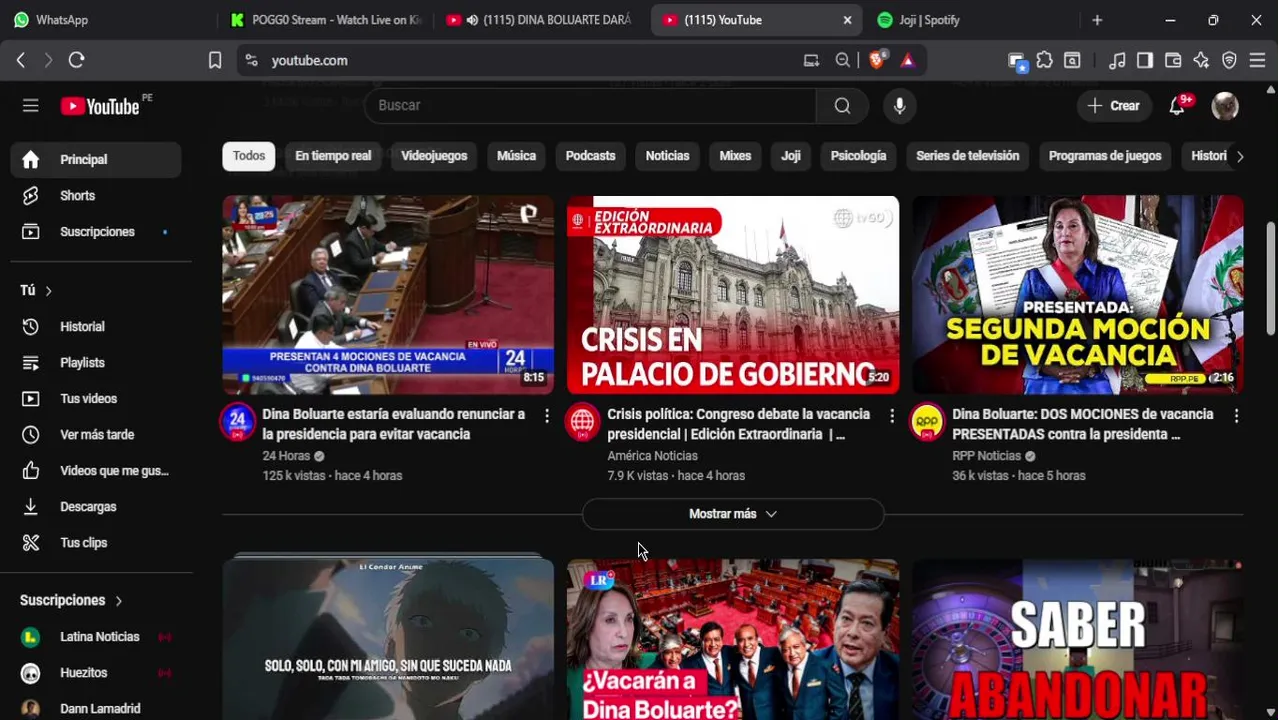The image size is (1278, 720).
Task: Open Historial in the sidebar
Action: coord(96,327)
